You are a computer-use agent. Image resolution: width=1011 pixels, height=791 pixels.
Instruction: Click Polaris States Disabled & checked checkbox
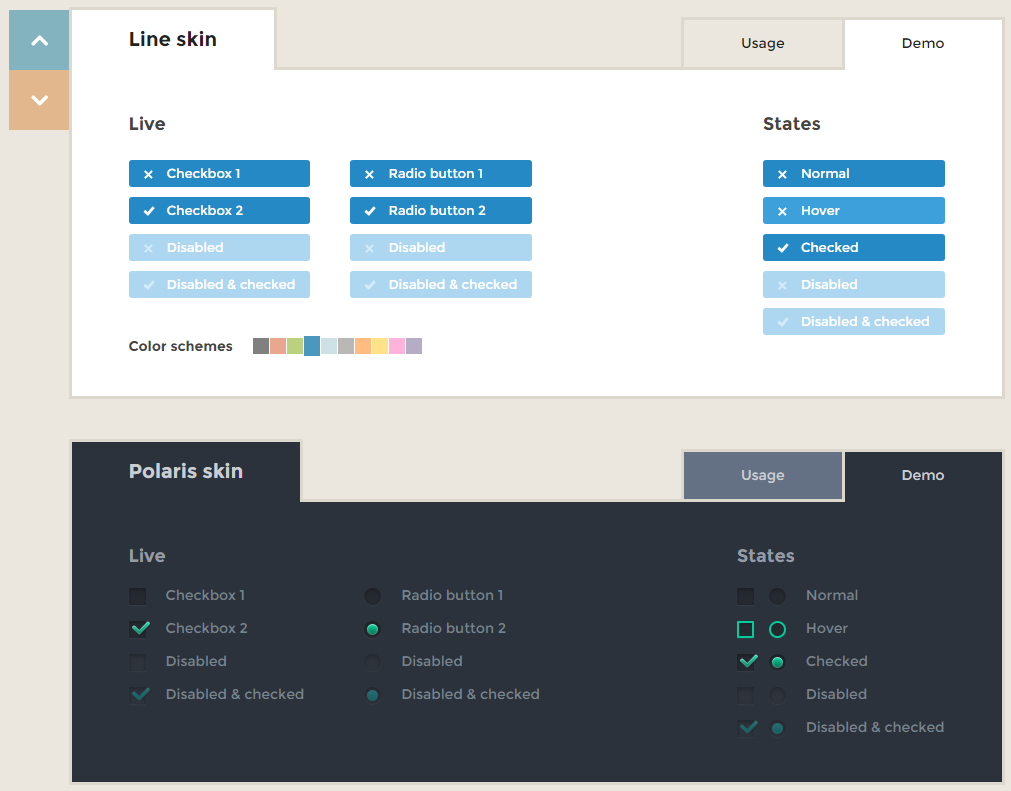(747, 727)
